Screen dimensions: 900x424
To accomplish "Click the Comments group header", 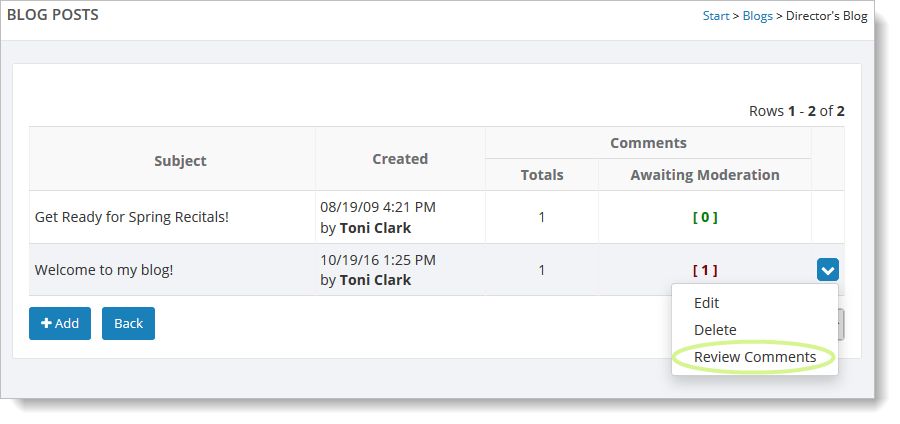I will 648,143.
